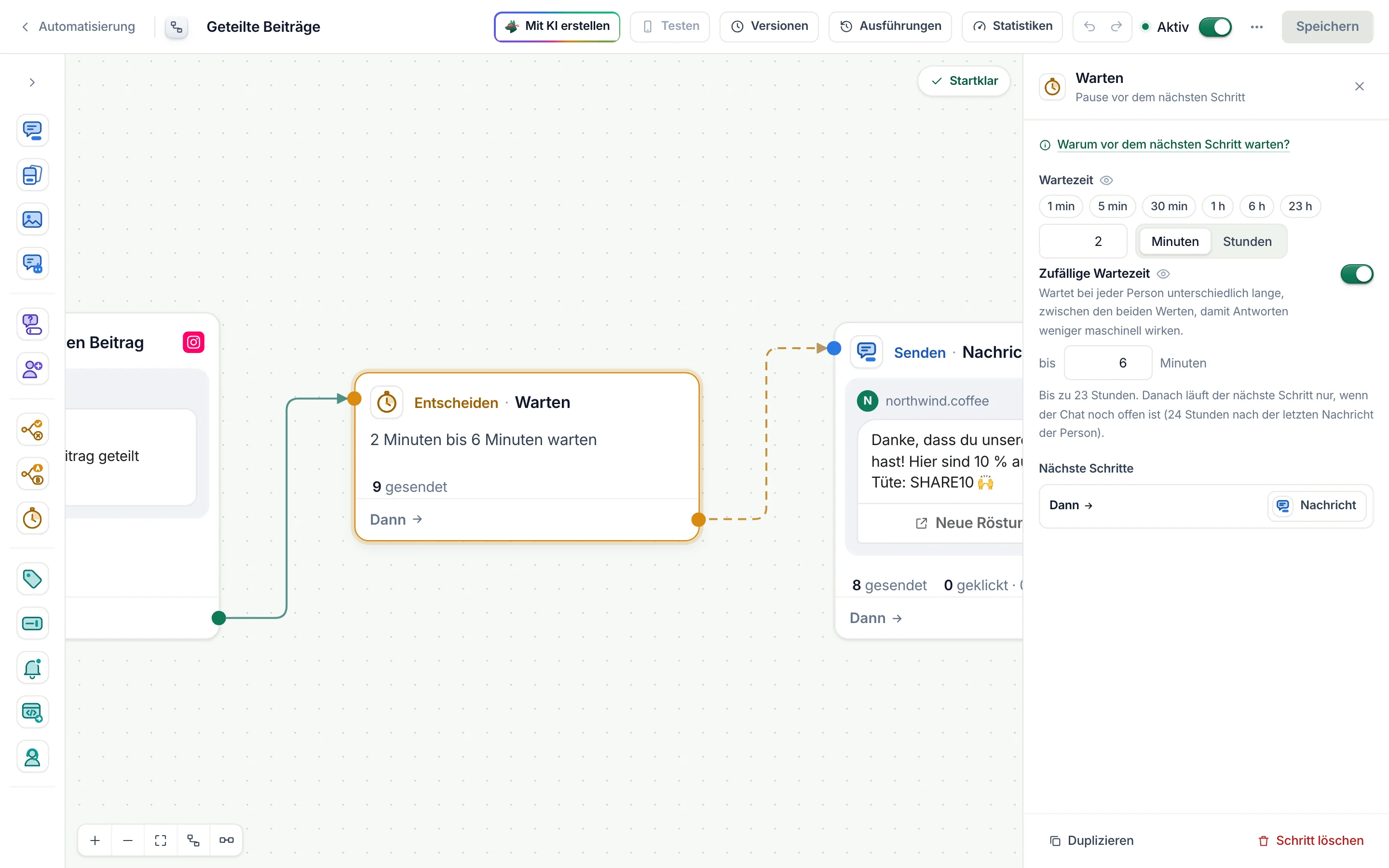Screen dimensions: 1389x868
Task: Click Schritt löschen
Action: 1310,841
